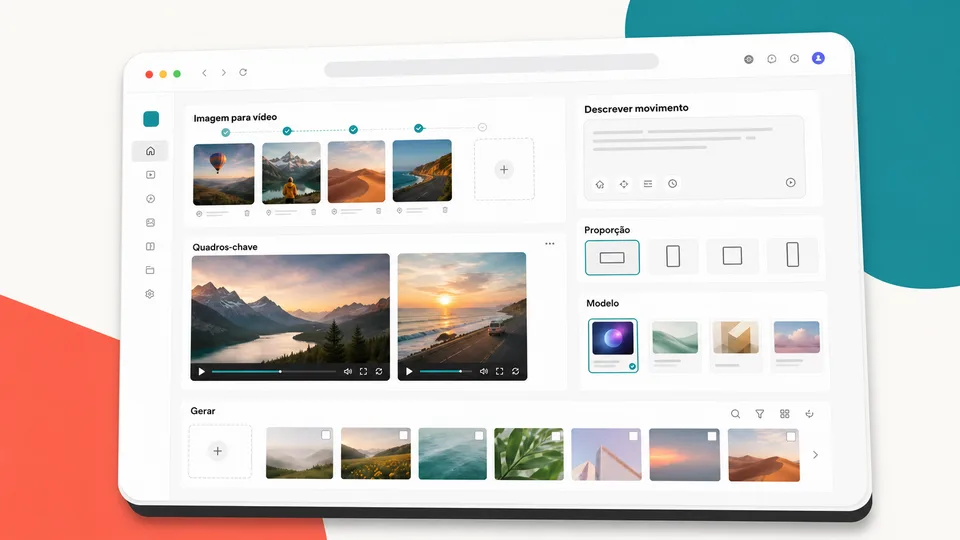Image resolution: width=960 pixels, height=540 pixels.
Task: Open the hot air balloon thumbnail
Action: coord(223,174)
